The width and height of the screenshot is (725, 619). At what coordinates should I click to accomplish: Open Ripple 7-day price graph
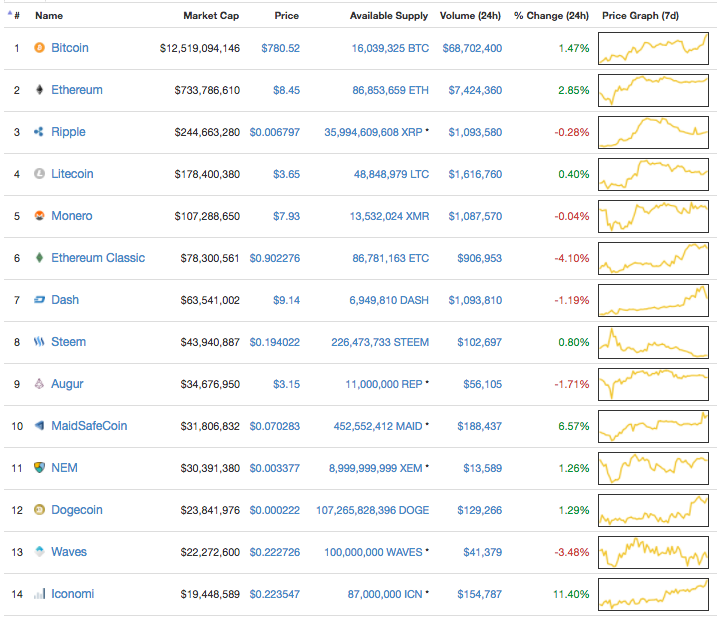[x=653, y=132]
